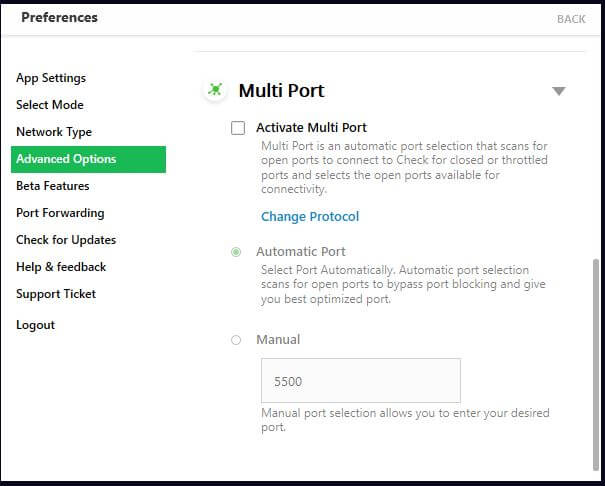The width and height of the screenshot is (605, 486).
Task: Open the Select Mode menu item
Action: pyautogui.click(x=50, y=105)
